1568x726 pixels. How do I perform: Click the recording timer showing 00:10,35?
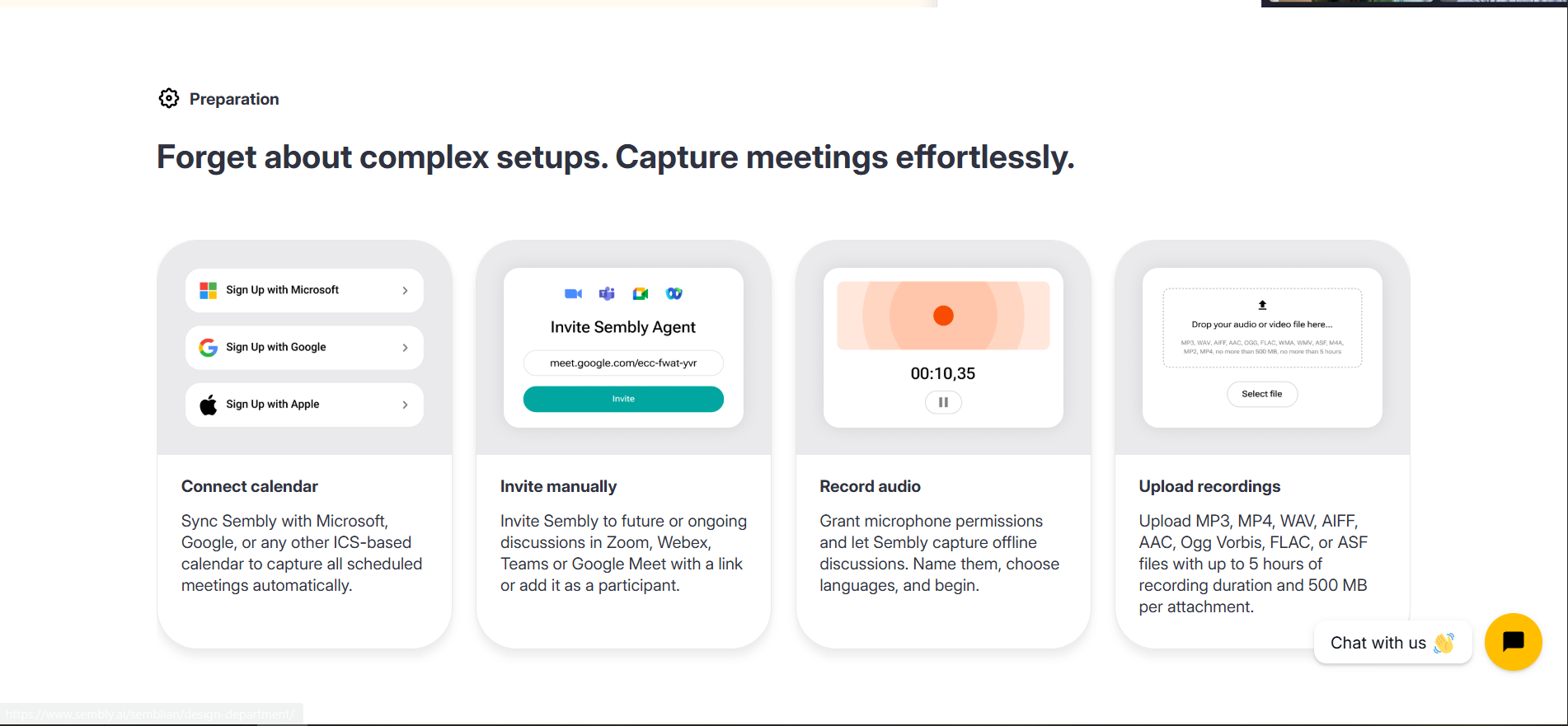(943, 372)
